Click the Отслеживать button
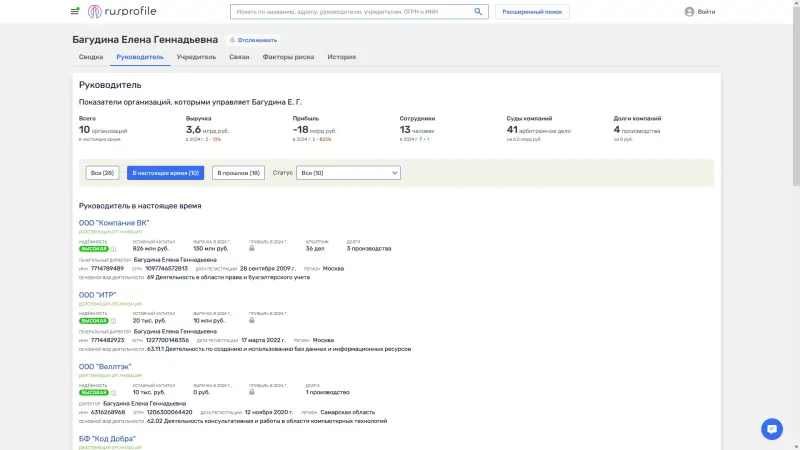Screen dimensions: 800x450 click(253, 40)
